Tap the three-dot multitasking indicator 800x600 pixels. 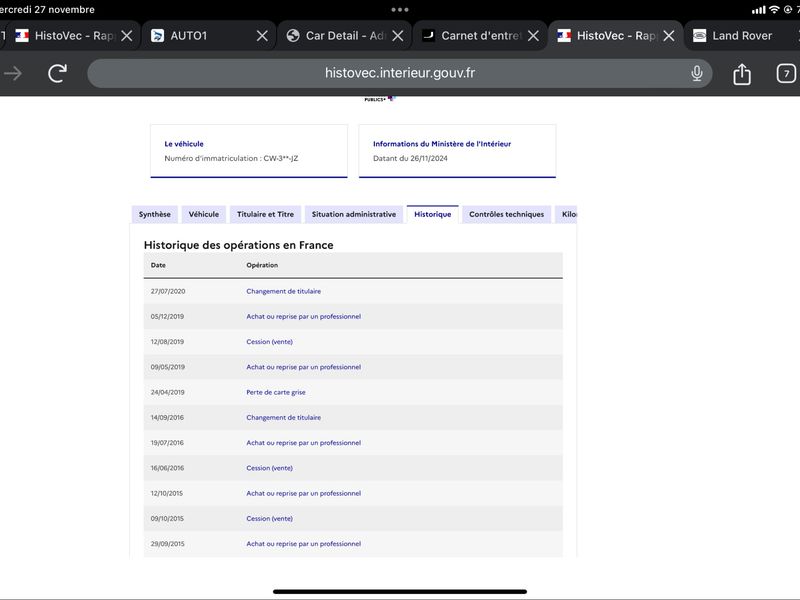click(400, 10)
